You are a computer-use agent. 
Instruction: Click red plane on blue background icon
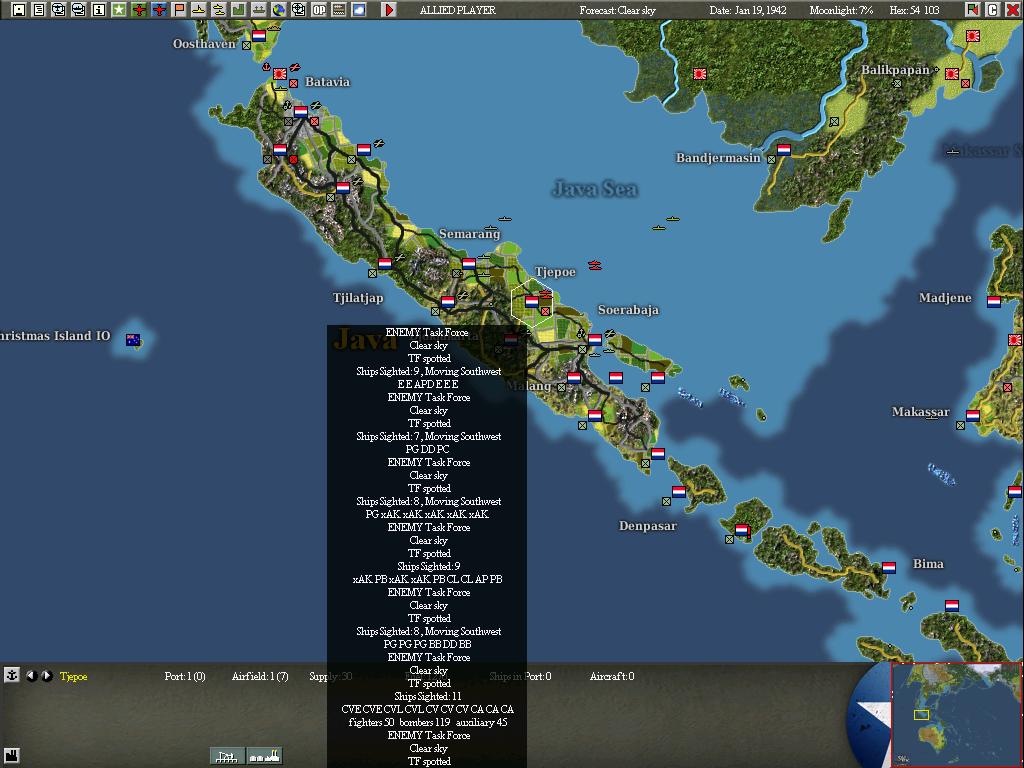[159, 10]
